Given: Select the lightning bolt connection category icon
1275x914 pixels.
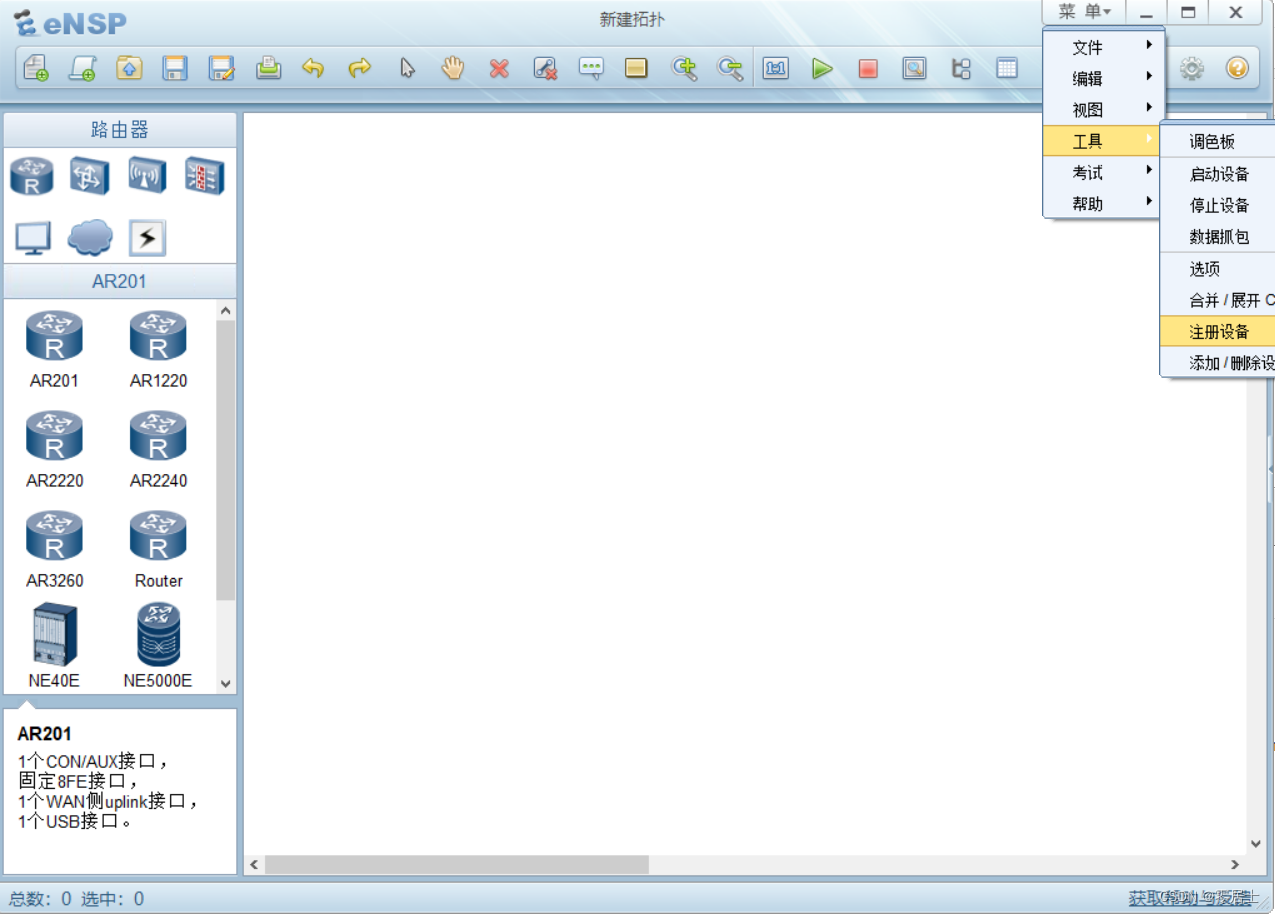Looking at the screenshot, I should coord(147,238).
